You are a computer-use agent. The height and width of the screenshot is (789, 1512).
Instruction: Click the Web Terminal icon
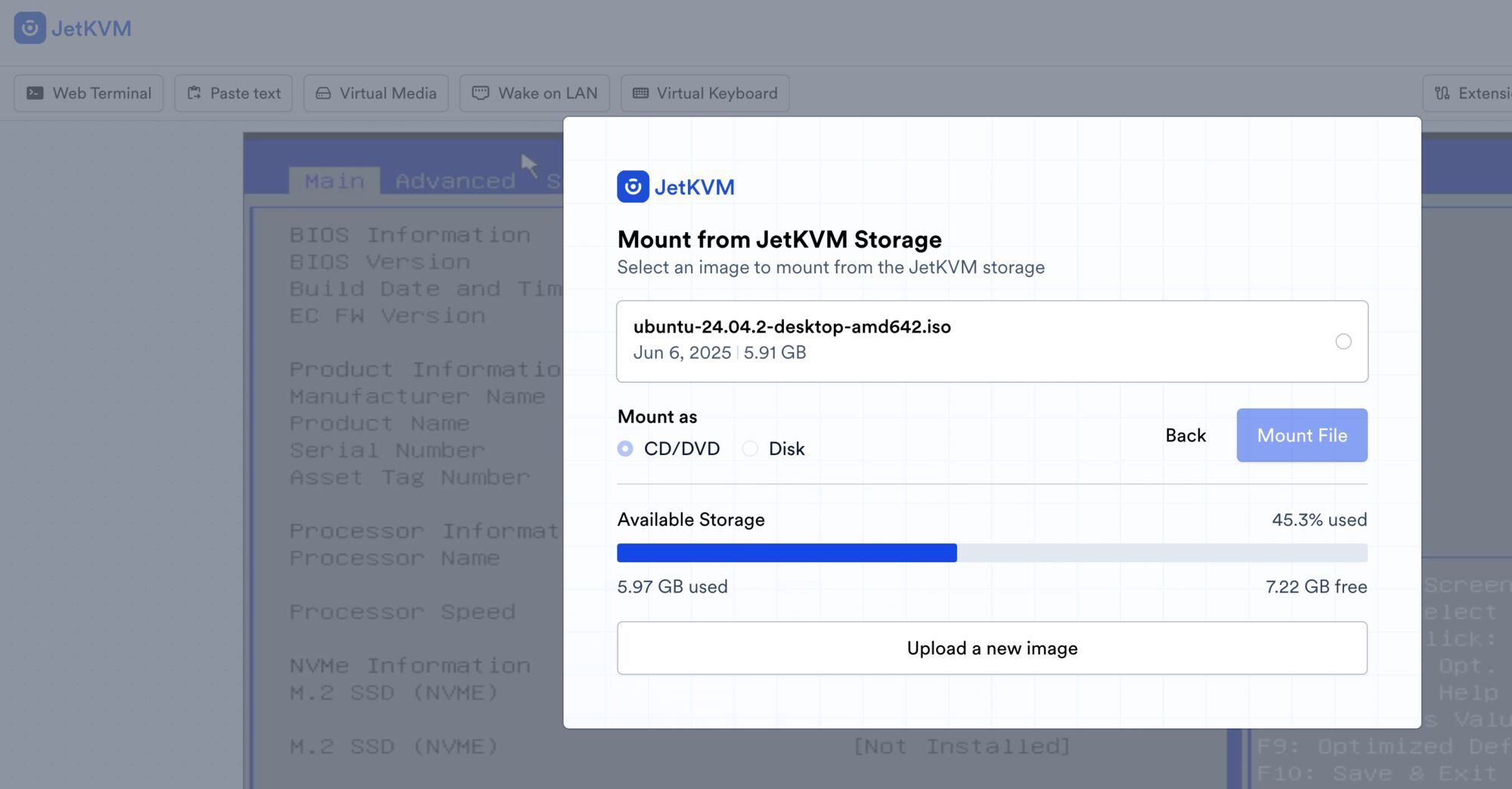click(35, 93)
